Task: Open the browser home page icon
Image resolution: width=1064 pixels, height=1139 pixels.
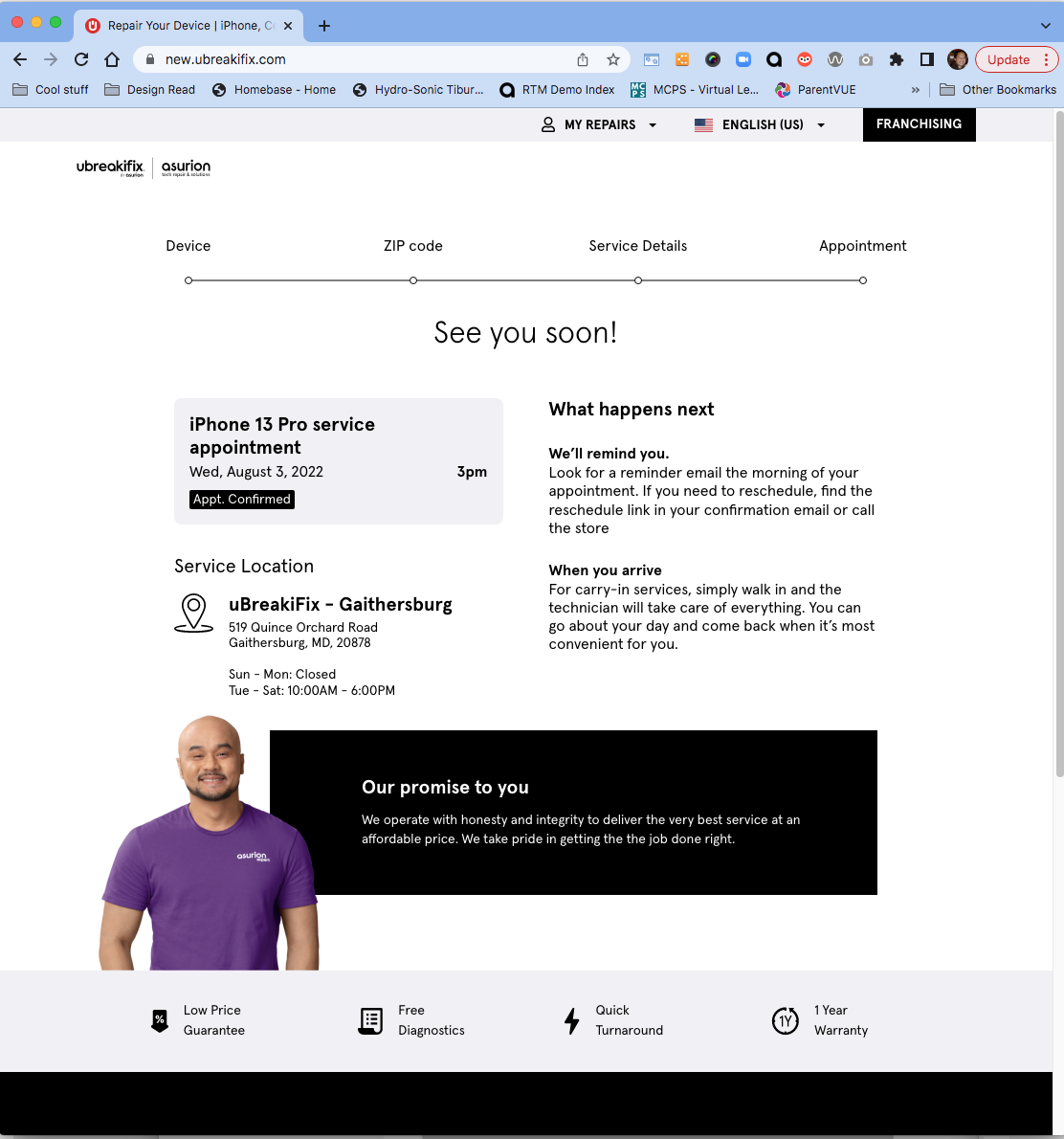Action: tap(112, 59)
